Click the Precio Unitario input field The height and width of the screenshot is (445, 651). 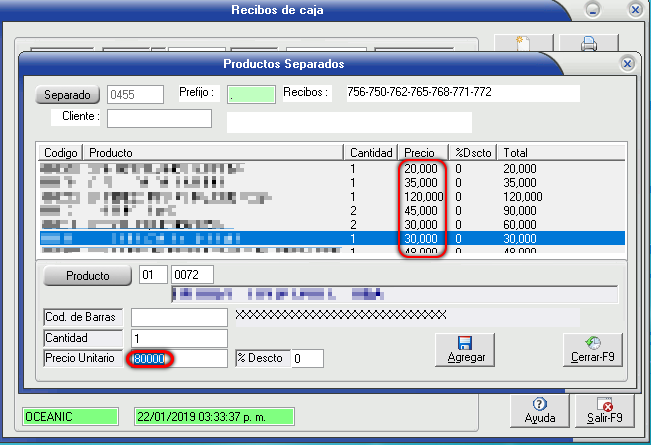[177, 358]
